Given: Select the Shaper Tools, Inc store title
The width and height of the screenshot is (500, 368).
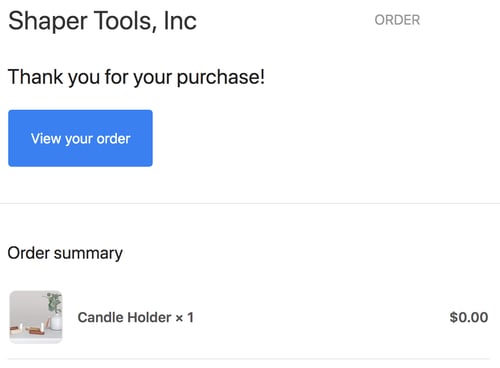Looking at the screenshot, I should tap(102, 21).
